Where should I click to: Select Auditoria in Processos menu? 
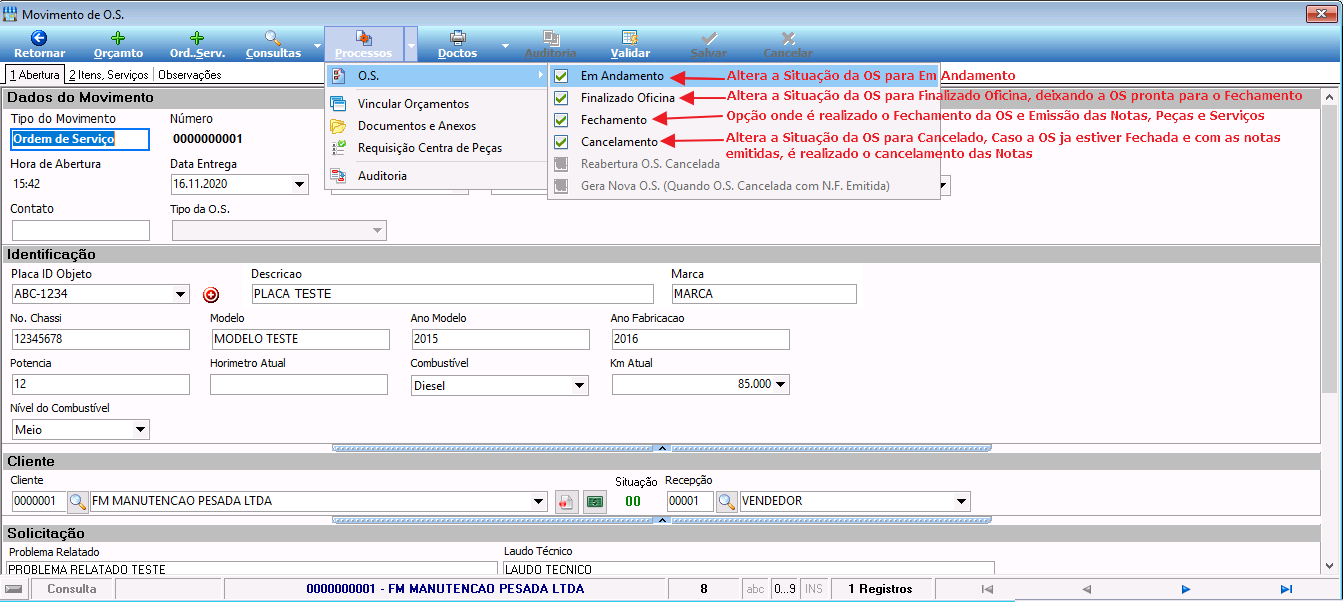(436, 176)
